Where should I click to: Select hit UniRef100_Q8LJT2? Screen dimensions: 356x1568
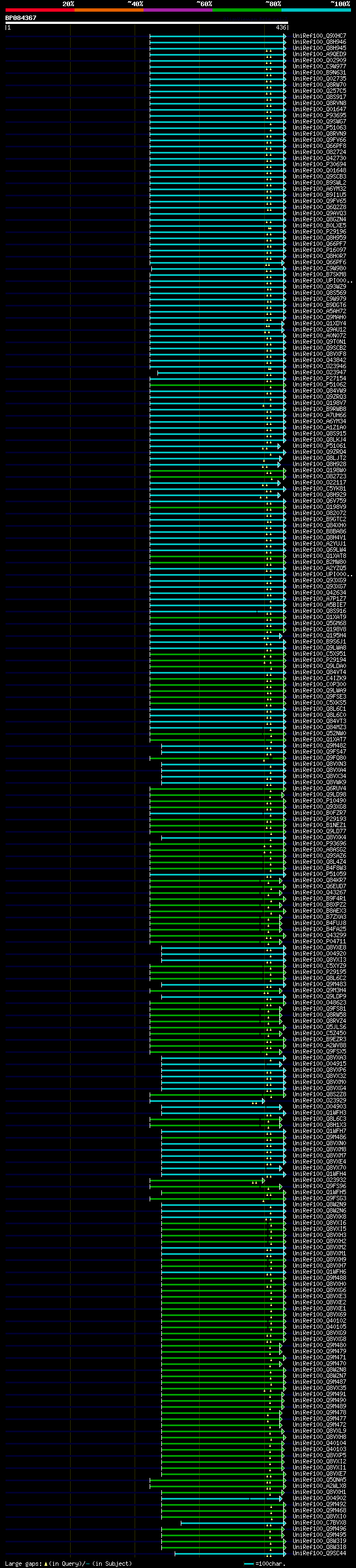point(319,458)
